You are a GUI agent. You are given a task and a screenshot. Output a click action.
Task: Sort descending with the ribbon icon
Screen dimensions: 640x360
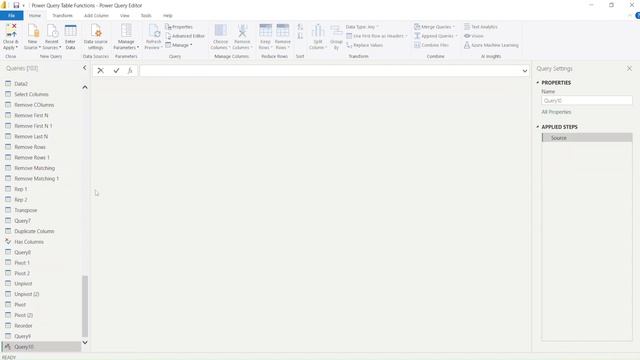pyautogui.click(x=300, y=36)
